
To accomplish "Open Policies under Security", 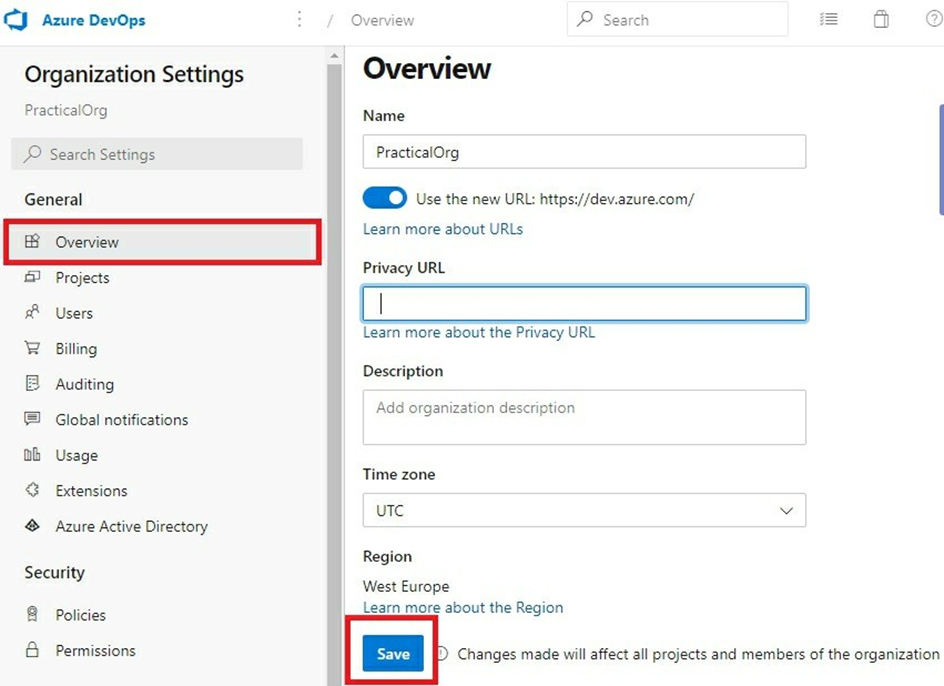I will coord(80,615).
